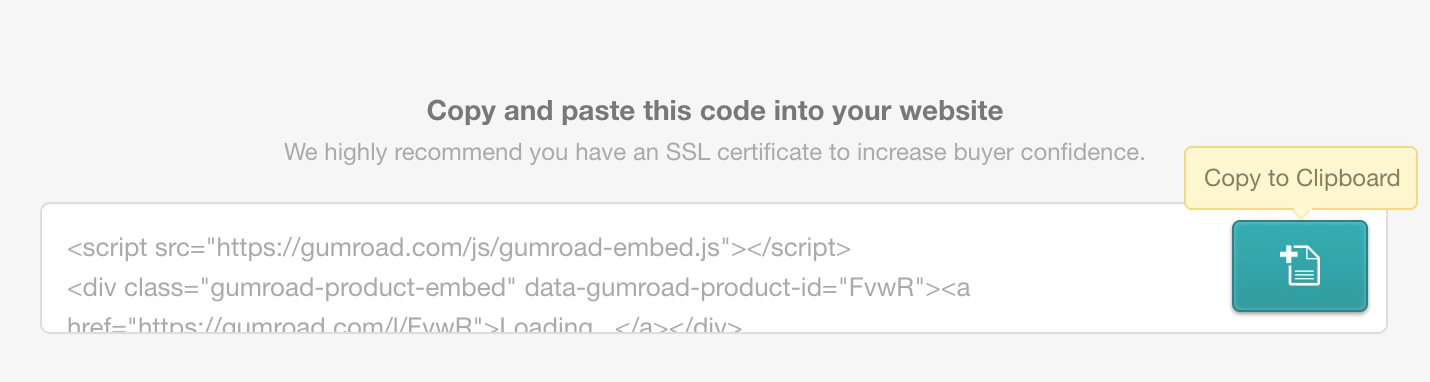Click the partially visible href line
This screenshot has height=382, width=1430.
pos(404,324)
